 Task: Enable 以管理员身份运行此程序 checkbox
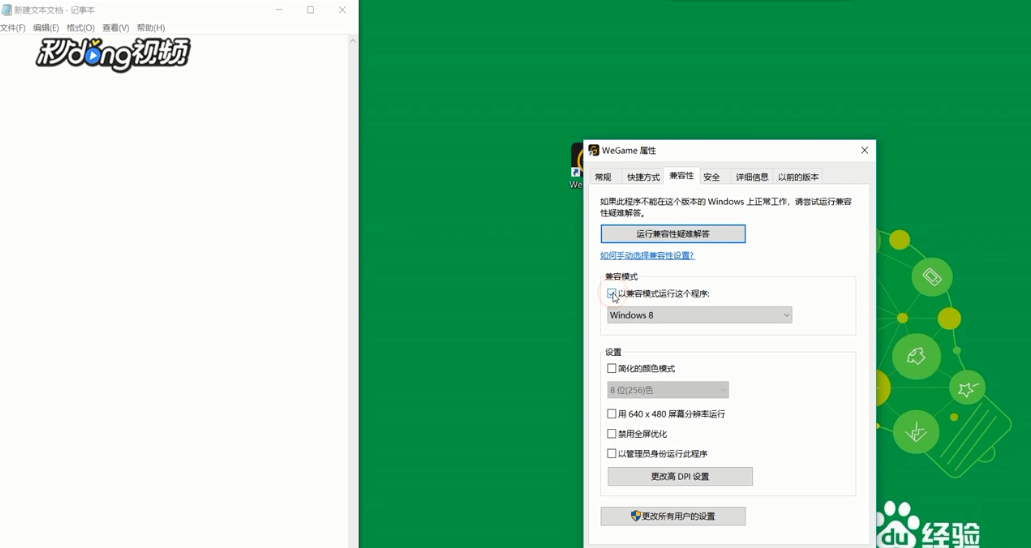(611, 453)
